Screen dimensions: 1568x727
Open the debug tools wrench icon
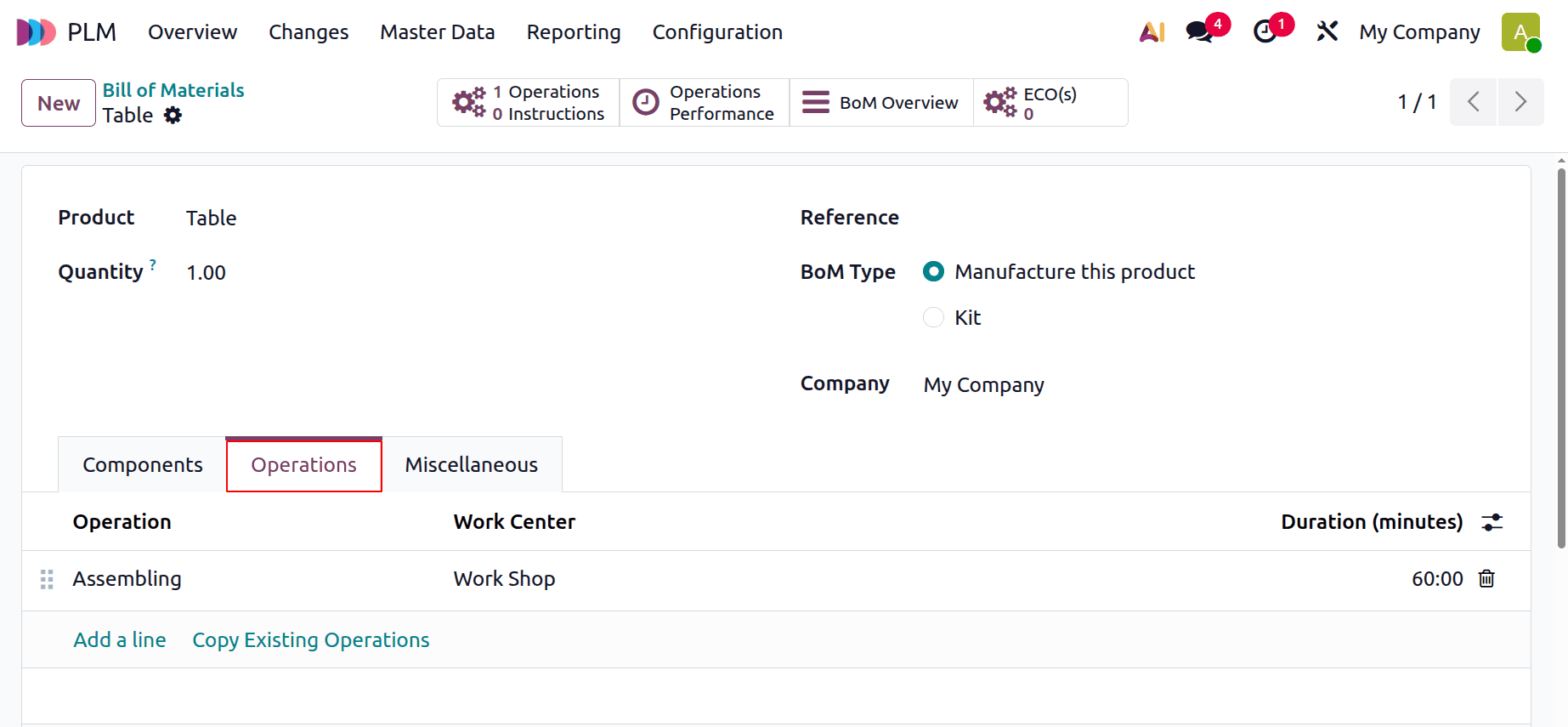[x=1327, y=32]
